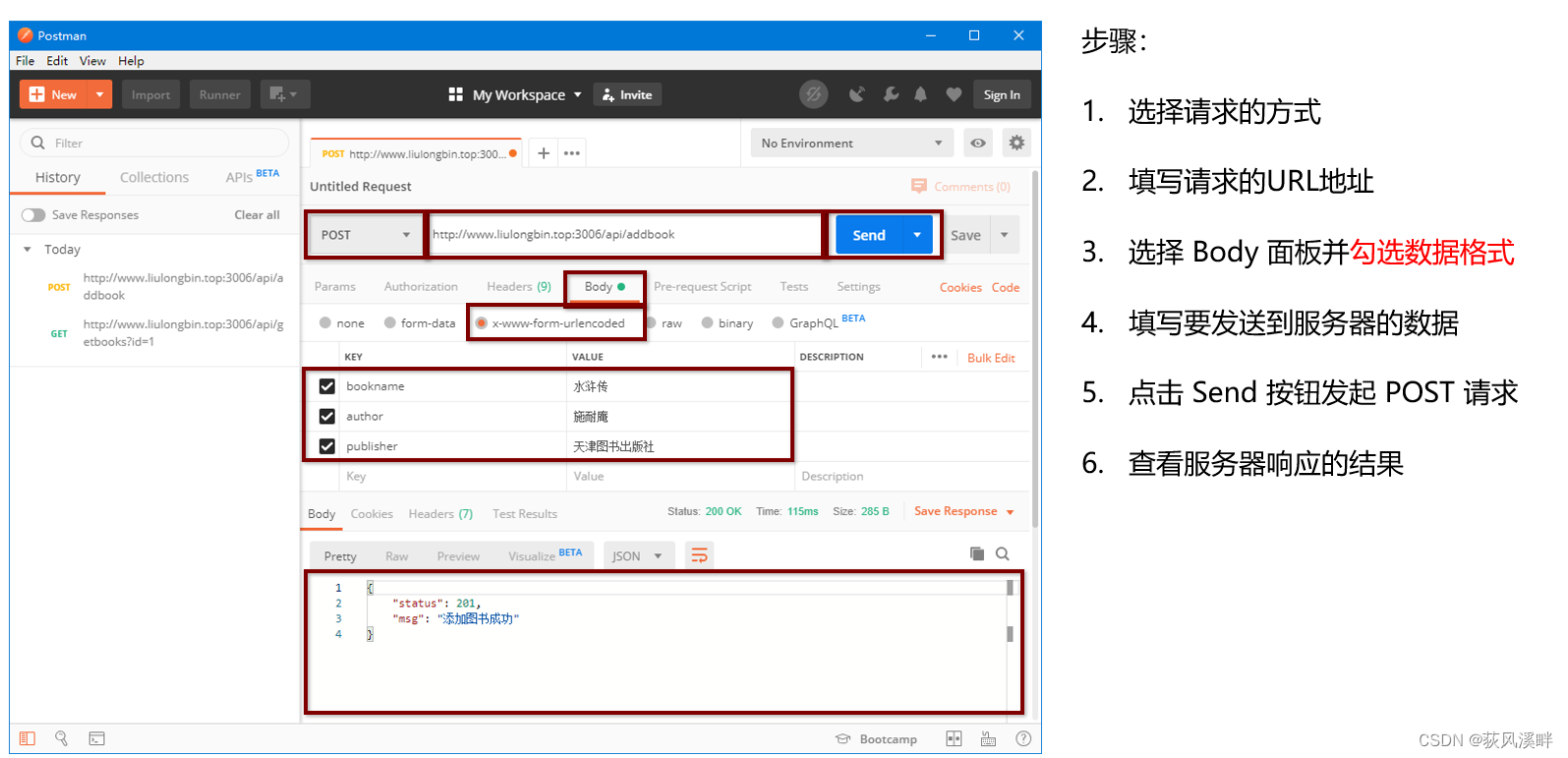This screenshot has height=758, width=1568.
Task: Open the request Headers (9) tab
Action: point(519,287)
